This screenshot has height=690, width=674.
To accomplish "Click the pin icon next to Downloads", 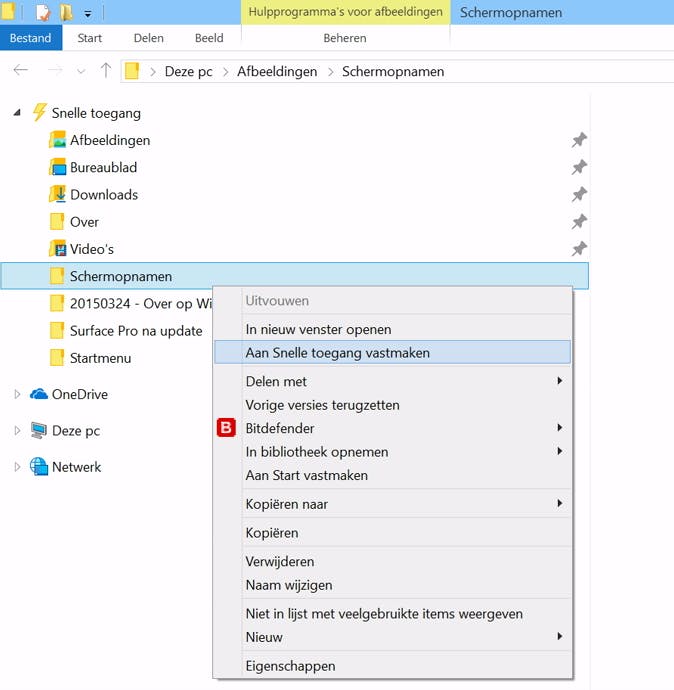I will click(x=579, y=195).
